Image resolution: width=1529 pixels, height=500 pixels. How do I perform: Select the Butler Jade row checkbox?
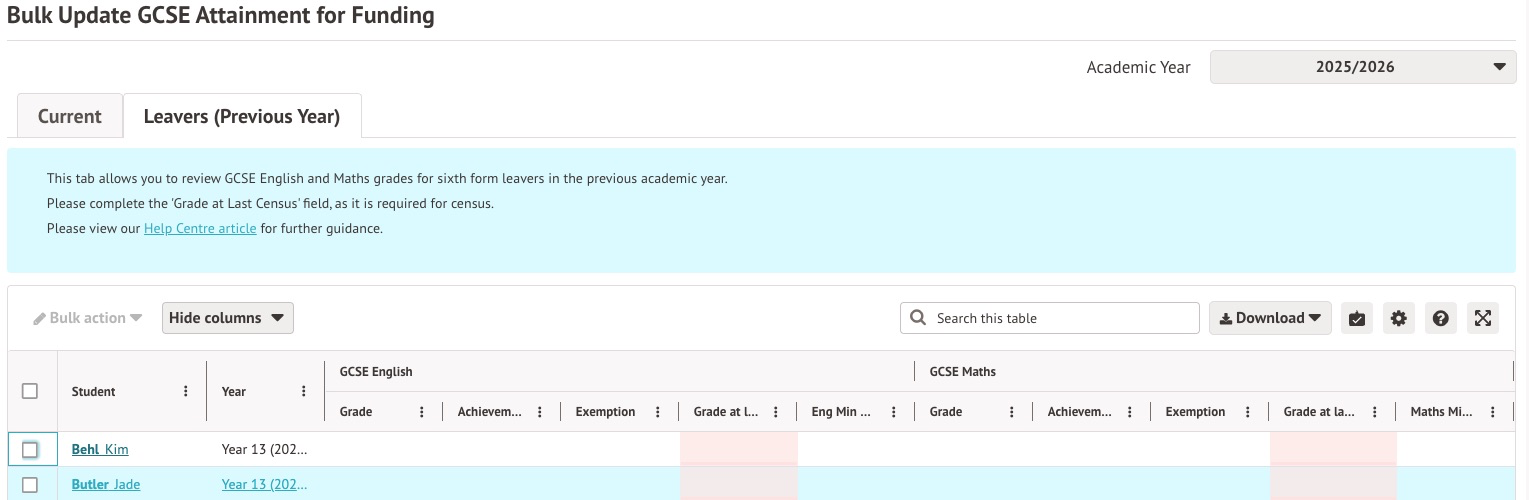point(30,485)
